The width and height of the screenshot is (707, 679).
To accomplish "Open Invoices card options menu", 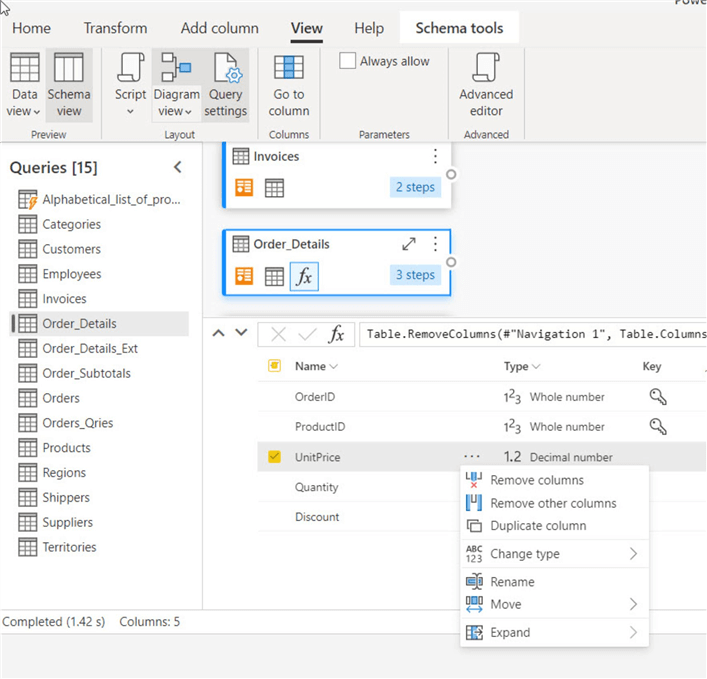I will tap(435, 157).
